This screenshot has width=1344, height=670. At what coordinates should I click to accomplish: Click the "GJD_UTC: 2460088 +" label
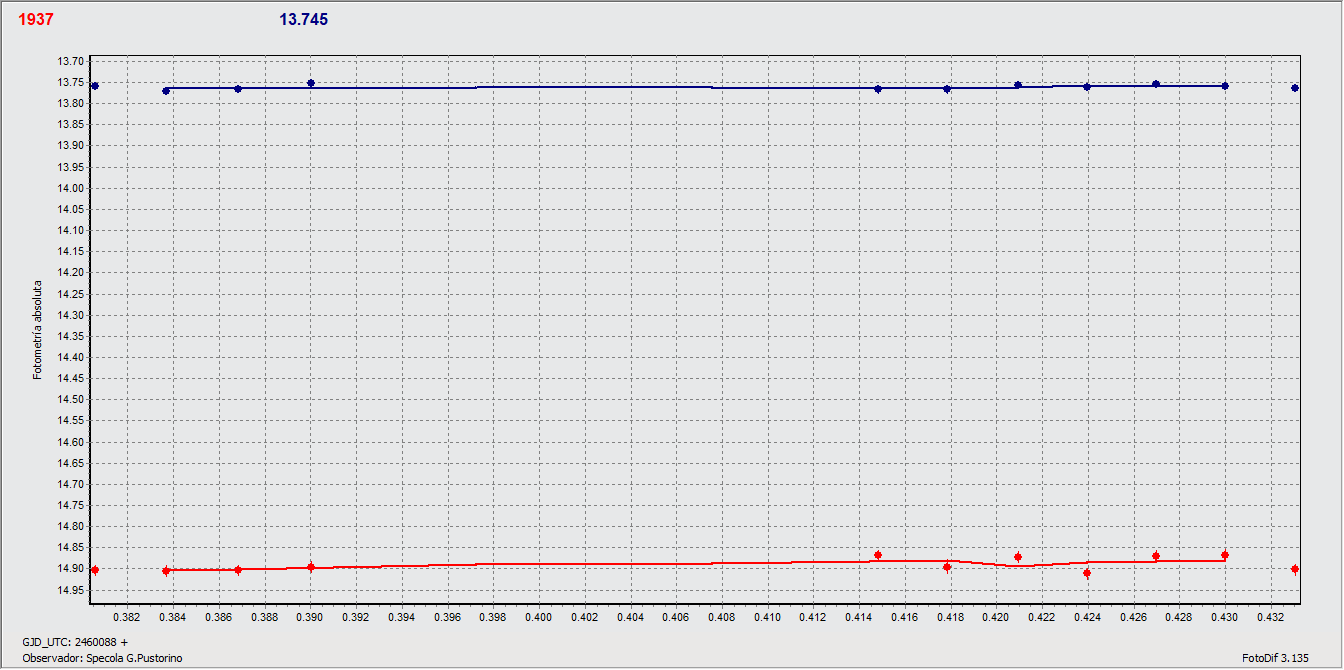pyautogui.click(x=75, y=641)
